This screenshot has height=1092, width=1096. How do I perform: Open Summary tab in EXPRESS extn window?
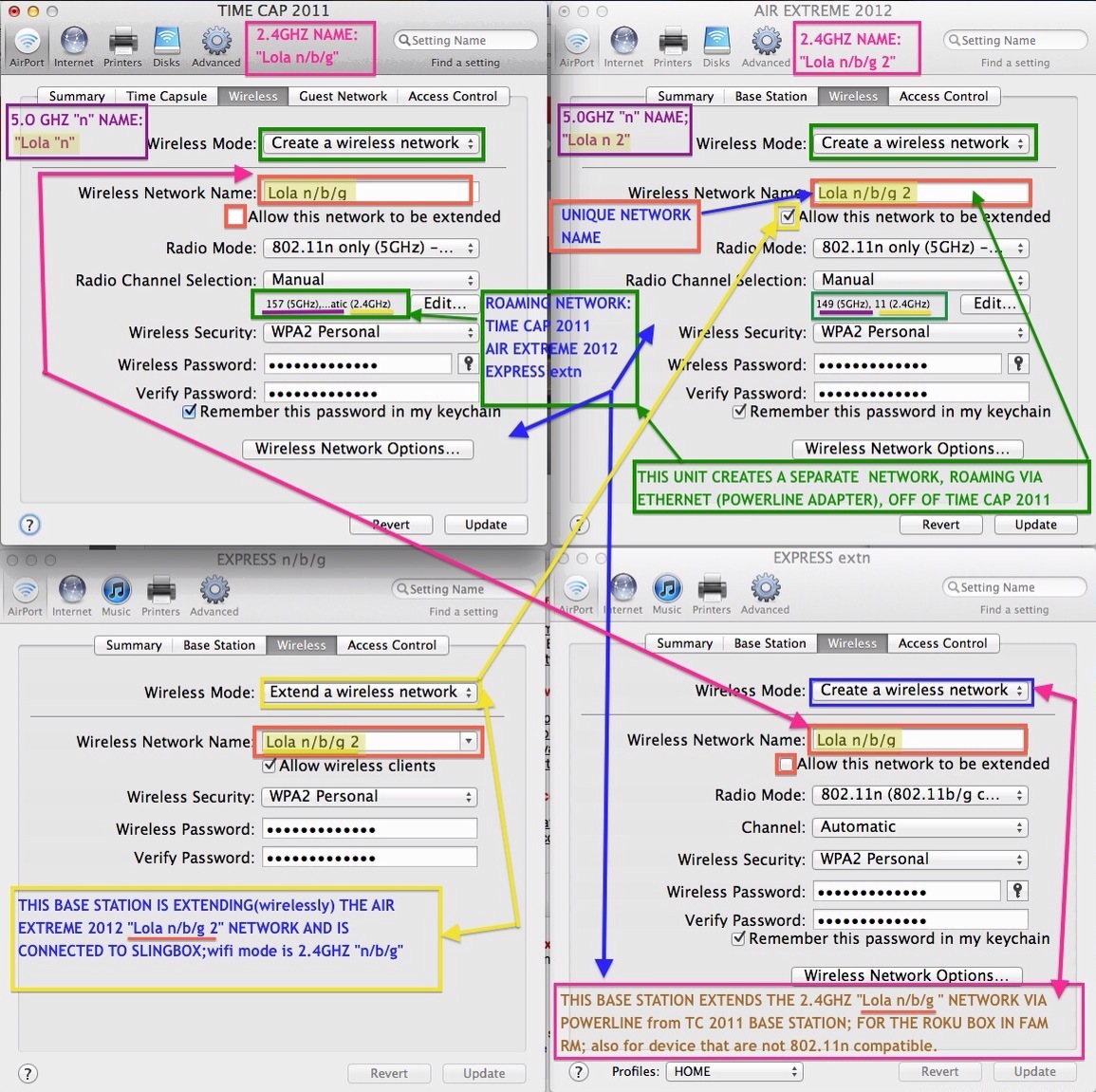tap(684, 642)
